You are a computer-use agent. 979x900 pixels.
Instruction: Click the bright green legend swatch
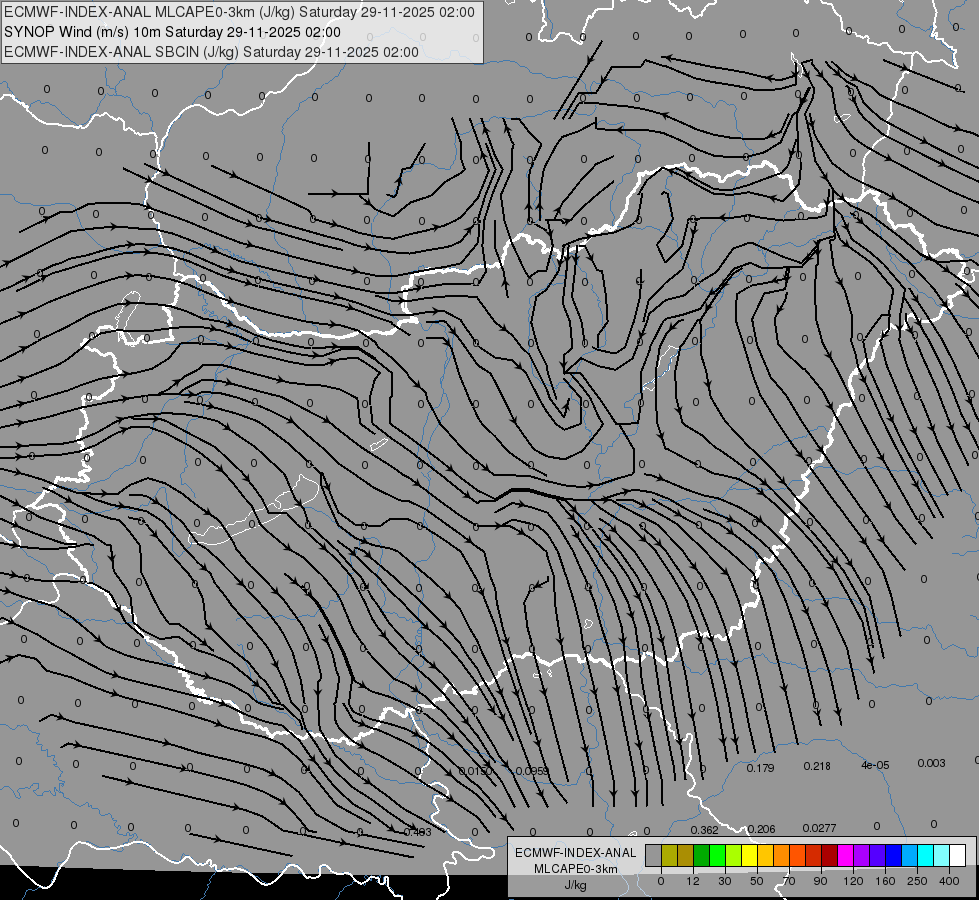tap(717, 855)
